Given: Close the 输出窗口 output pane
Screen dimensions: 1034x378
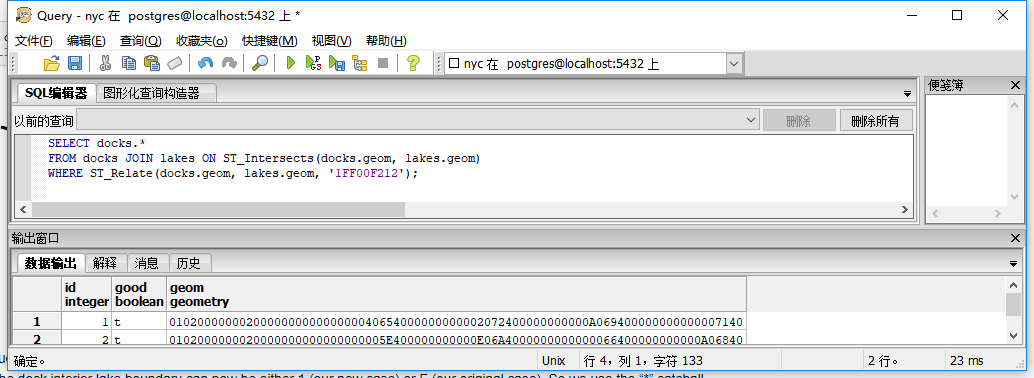Looking at the screenshot, I should point(1015,238).
